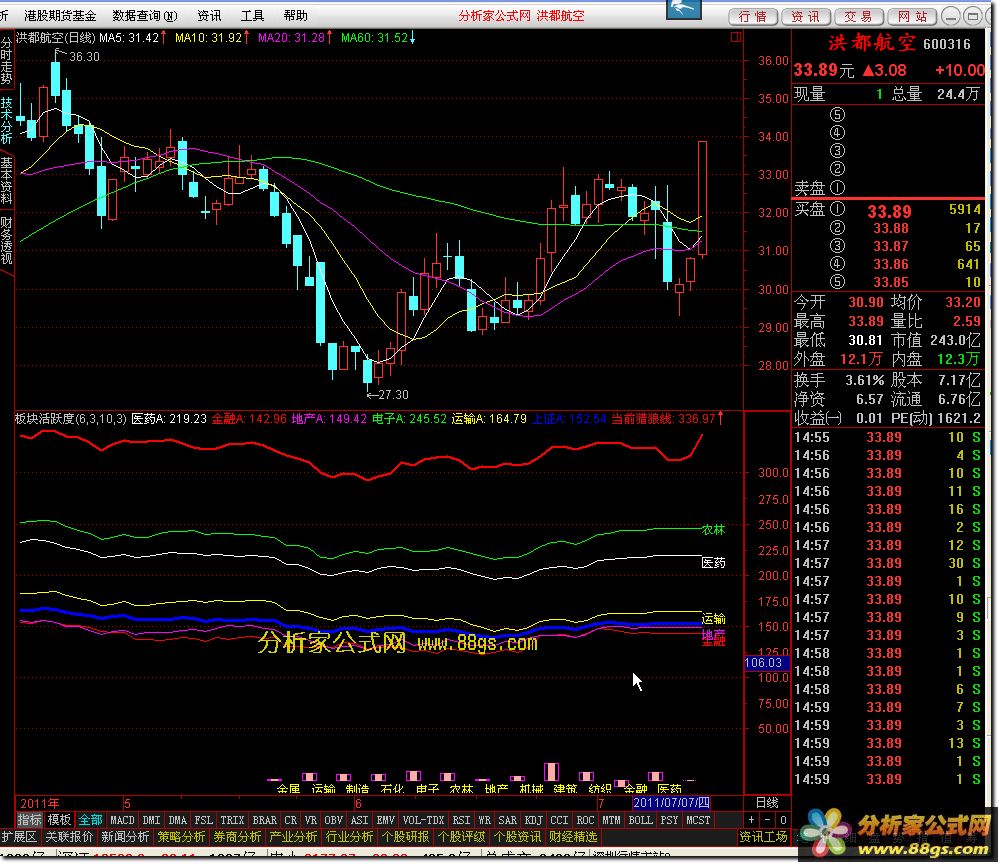Select the DMA indicator
Image resolution: width=1000 pixels, height=864 pixels.
[177, 820]
